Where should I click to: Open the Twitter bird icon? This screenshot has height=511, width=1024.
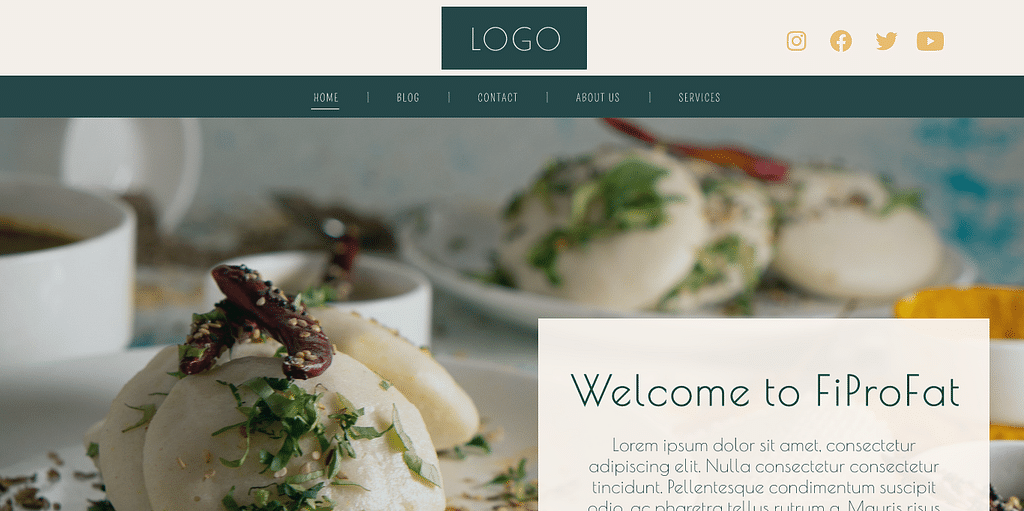point(886,41)
